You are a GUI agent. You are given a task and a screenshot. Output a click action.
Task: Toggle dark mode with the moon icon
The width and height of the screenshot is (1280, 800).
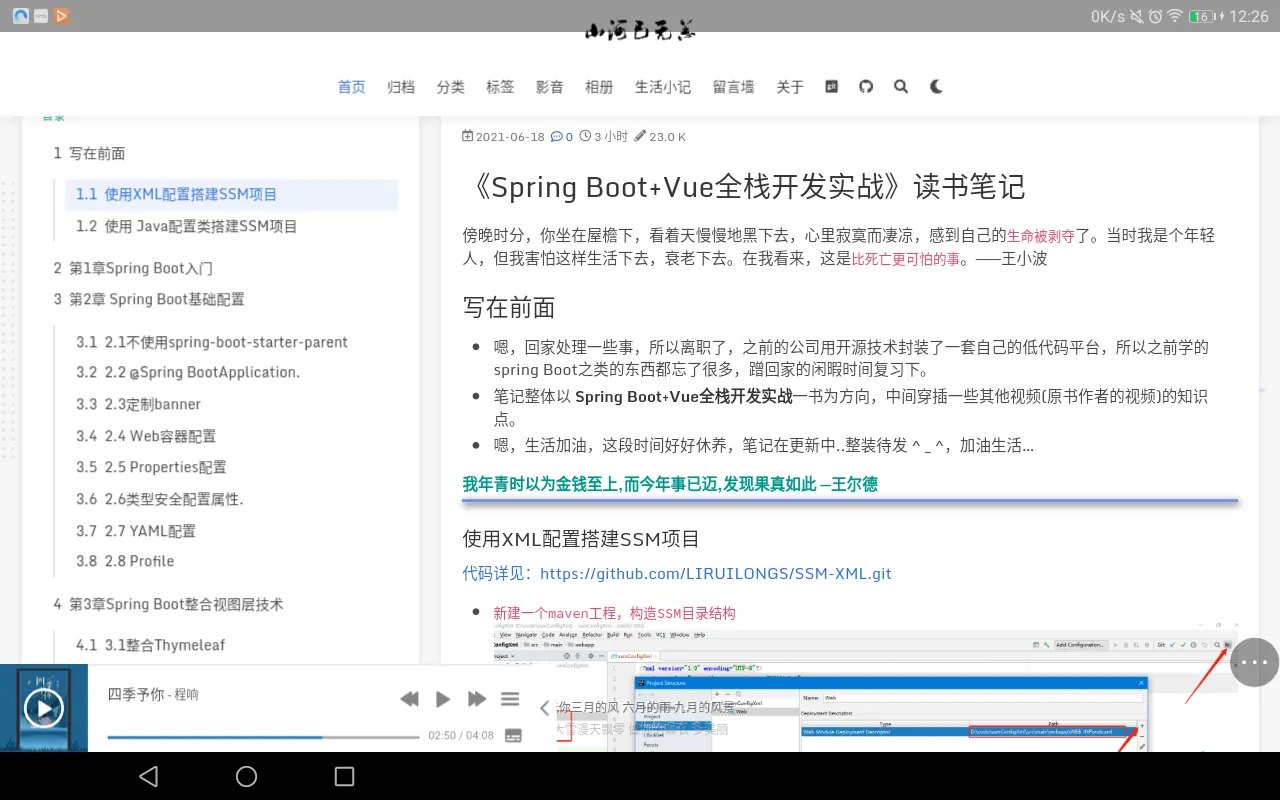click(936, 87)
